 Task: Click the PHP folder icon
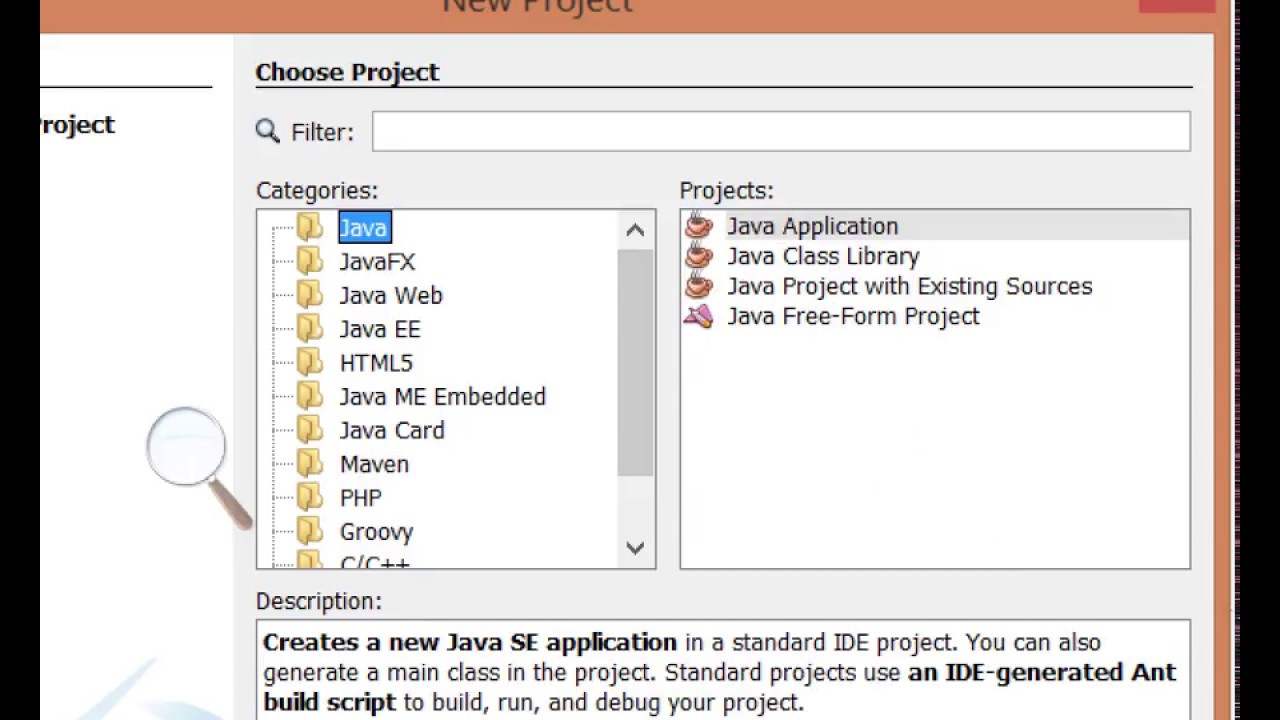click(310, 498)
